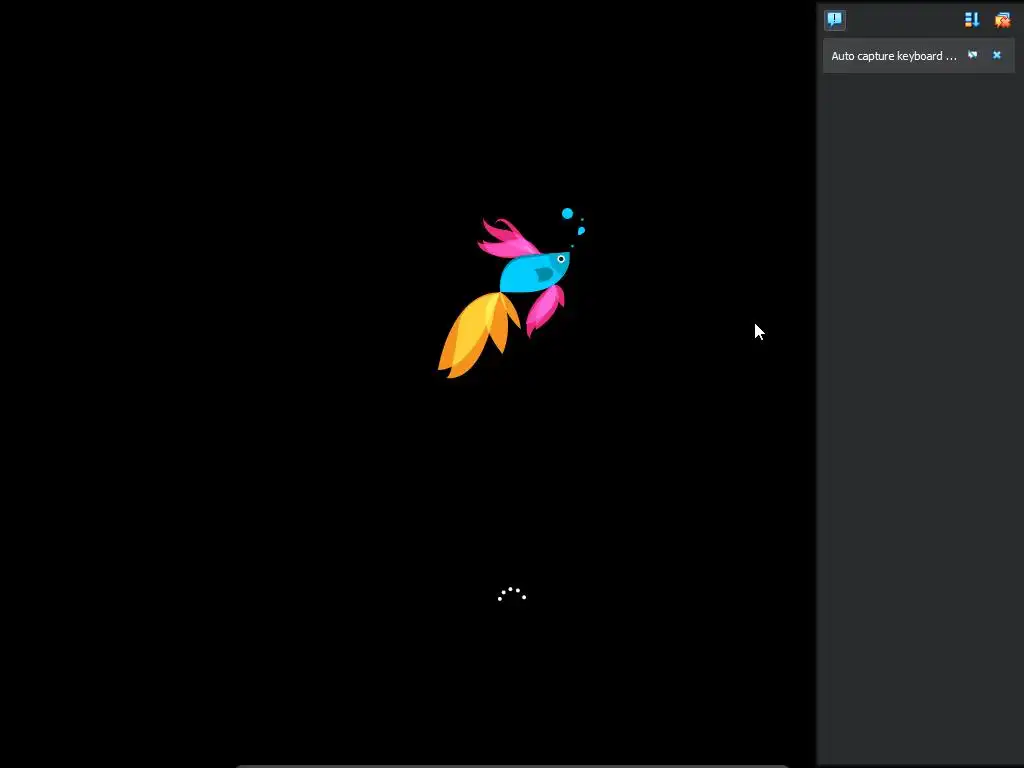Click the sort notifications icon
Screen dimensions: 1024x768
[x=972, y=20]
